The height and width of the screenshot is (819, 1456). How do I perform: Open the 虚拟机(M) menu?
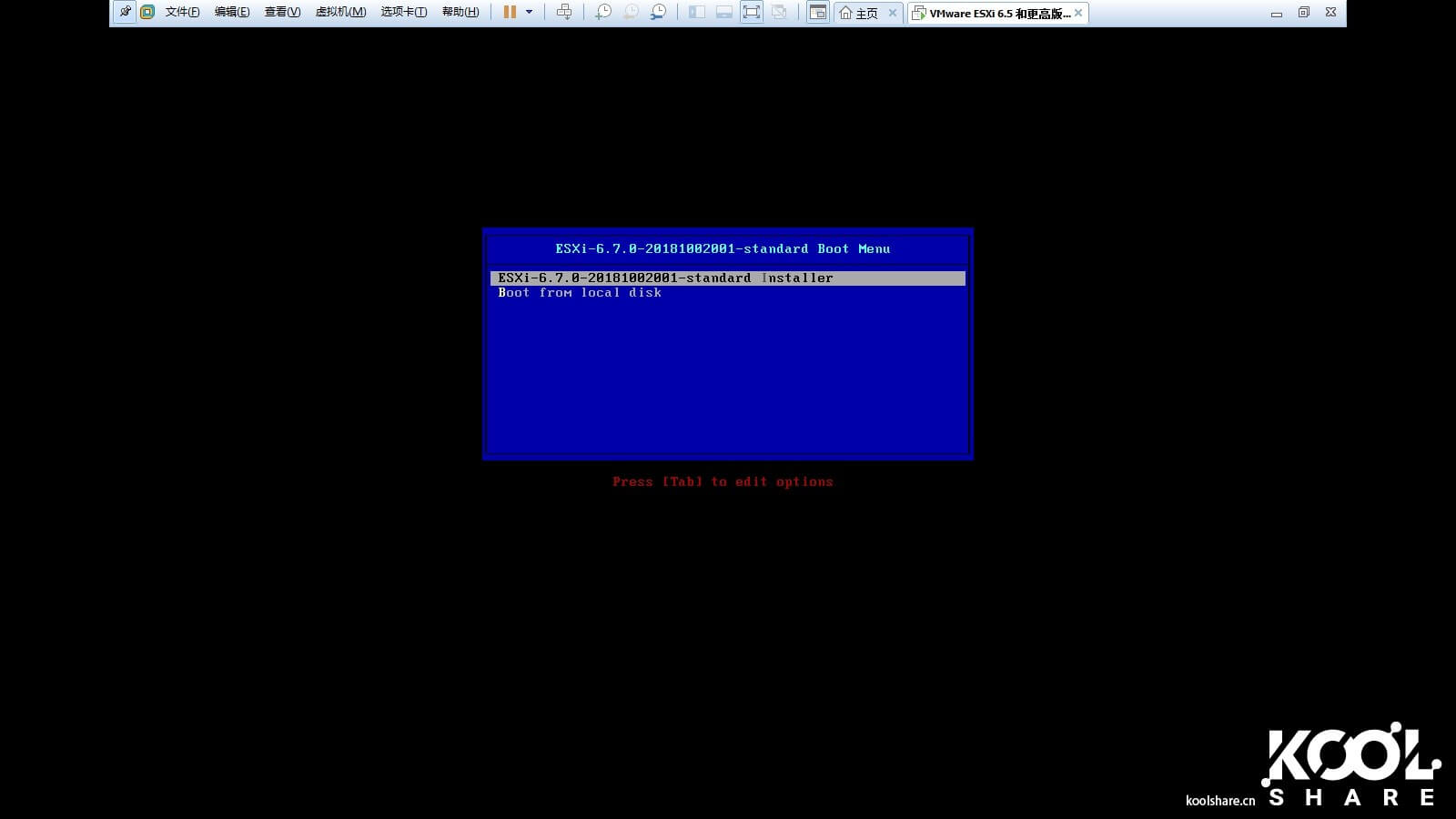coord(341,12)
